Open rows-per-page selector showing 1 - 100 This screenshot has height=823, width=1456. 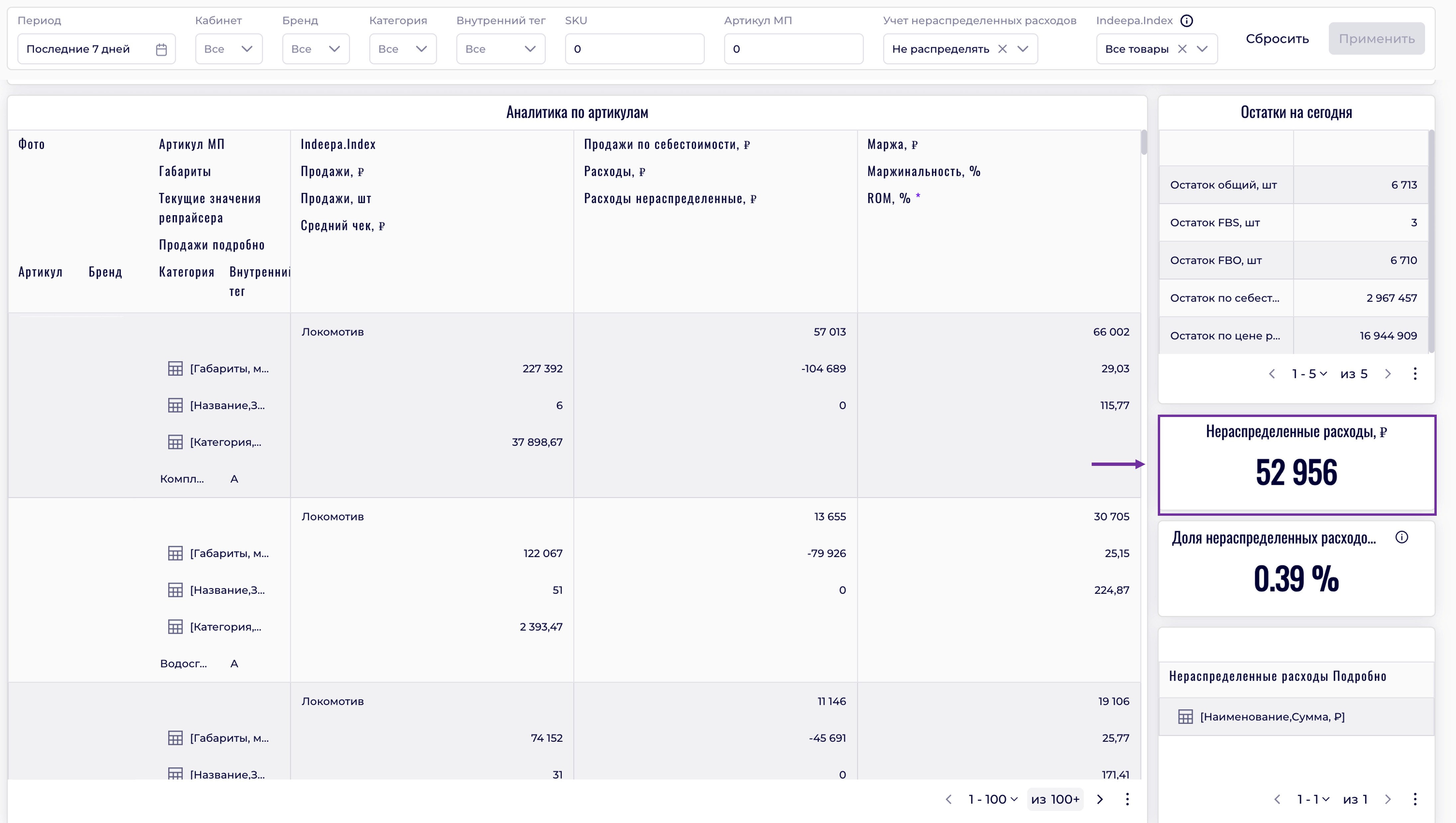pyautogui.click(x=993, y=799)
